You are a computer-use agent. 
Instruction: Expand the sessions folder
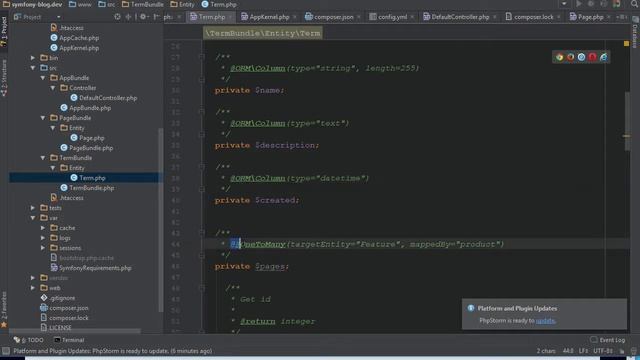(x=43, y=248)
